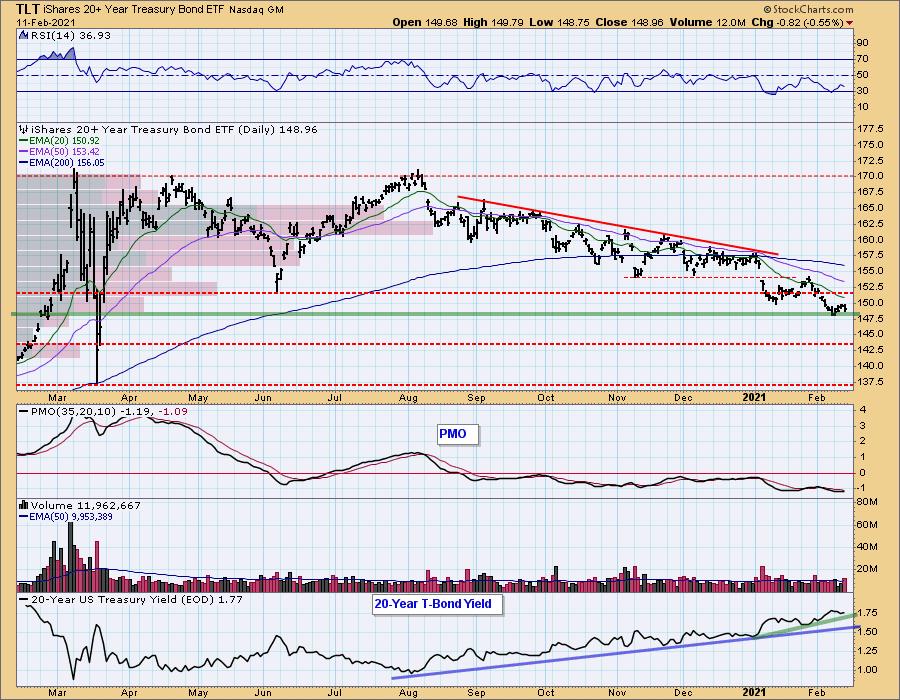This screenshot has height=700, width=900.
Task: Click the red descending trendline on price chart
Action: [618, 225]
